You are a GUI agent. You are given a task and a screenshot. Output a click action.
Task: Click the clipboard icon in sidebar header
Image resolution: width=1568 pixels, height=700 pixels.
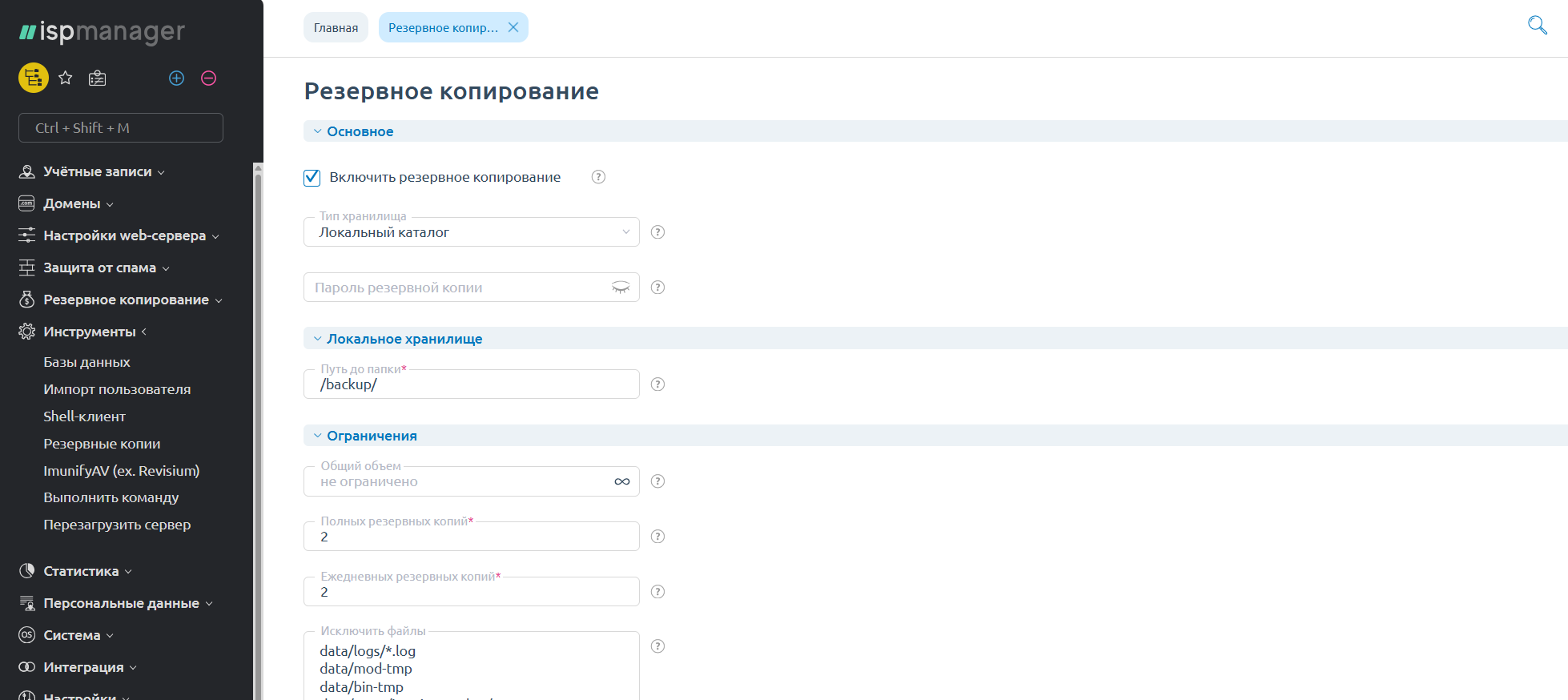click(98, 78)
